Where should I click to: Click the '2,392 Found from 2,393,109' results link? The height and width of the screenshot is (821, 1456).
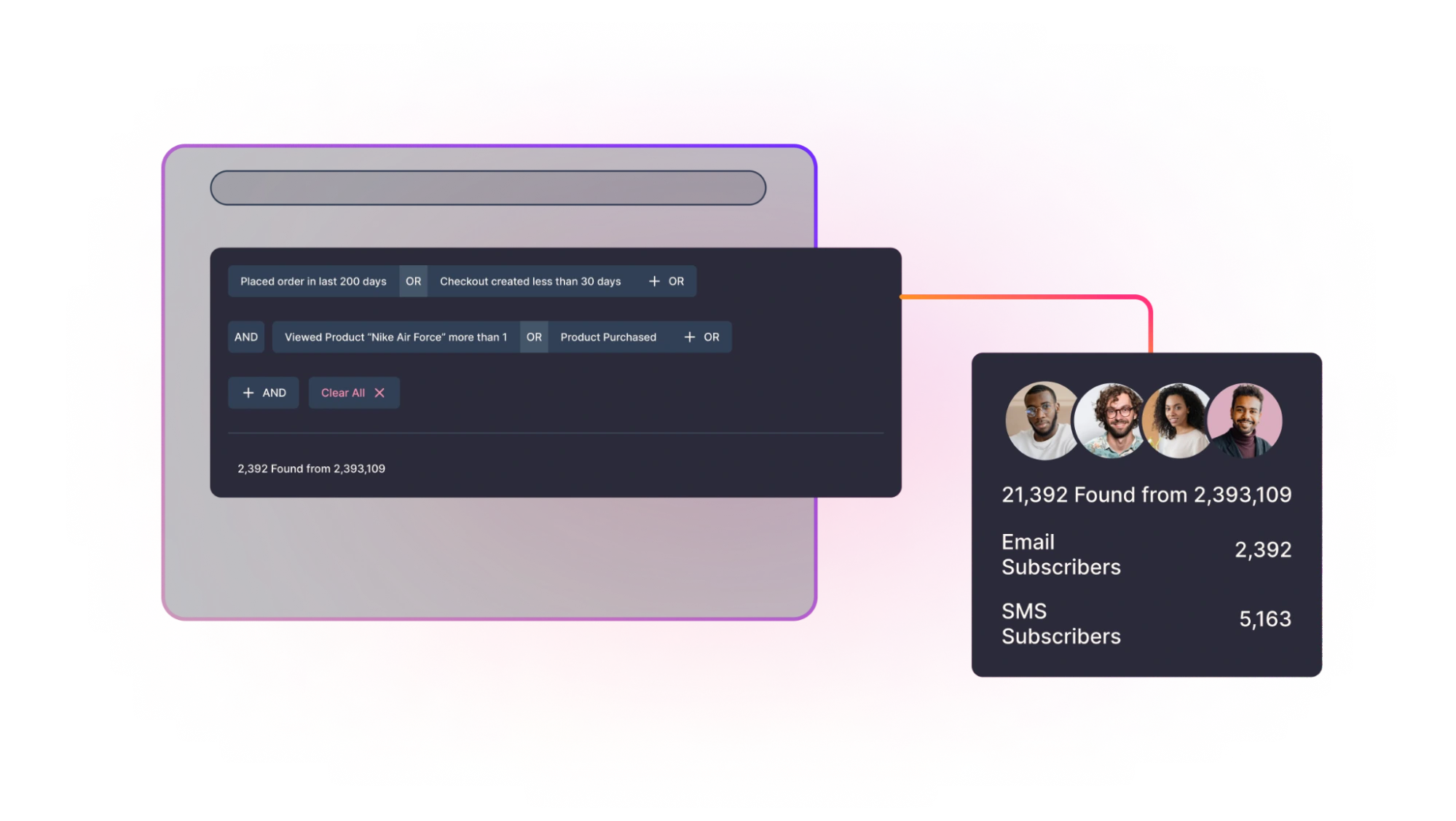point(310,467)
